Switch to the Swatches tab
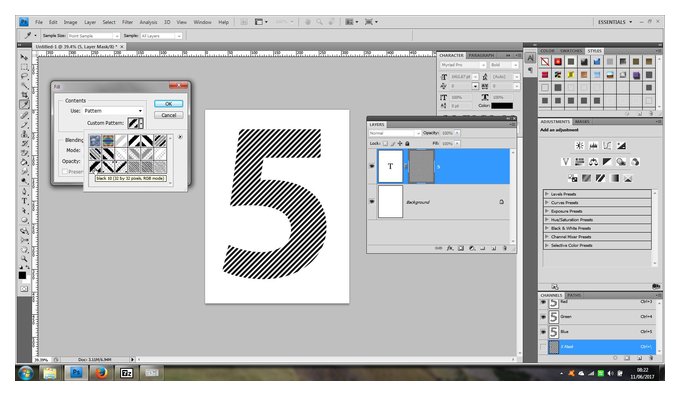 571,51
